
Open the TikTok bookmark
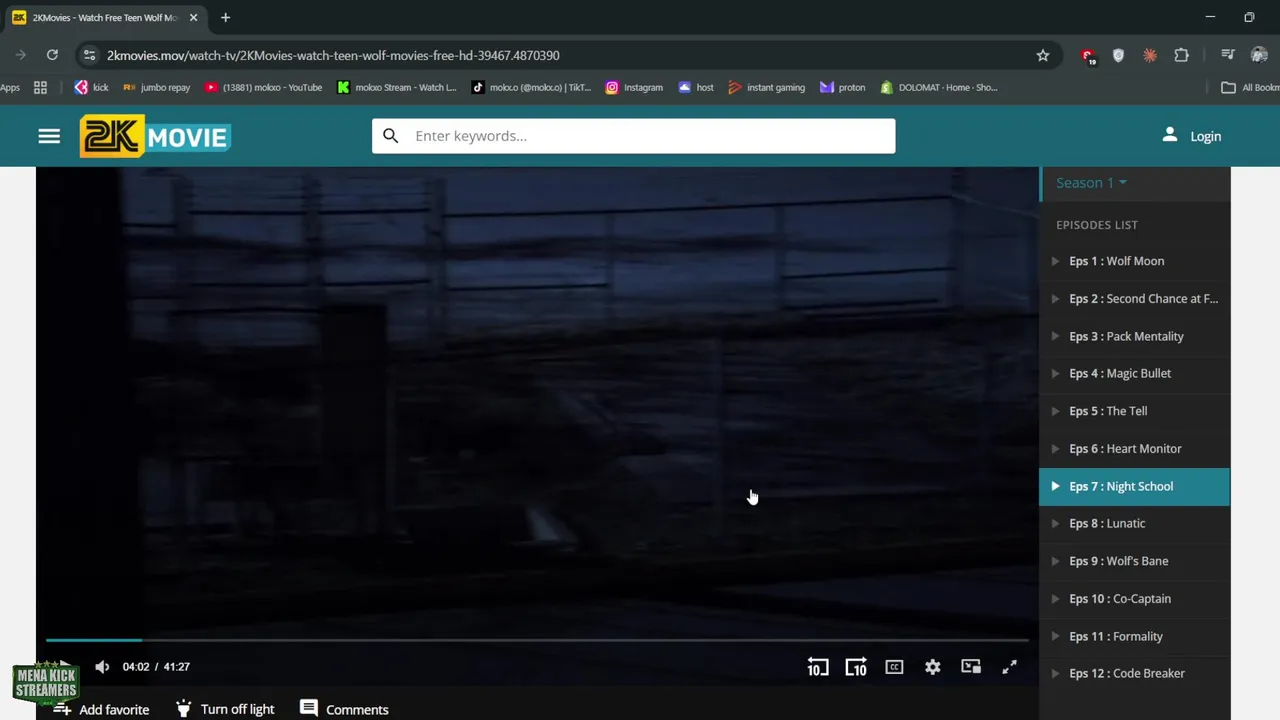point(531,87)
